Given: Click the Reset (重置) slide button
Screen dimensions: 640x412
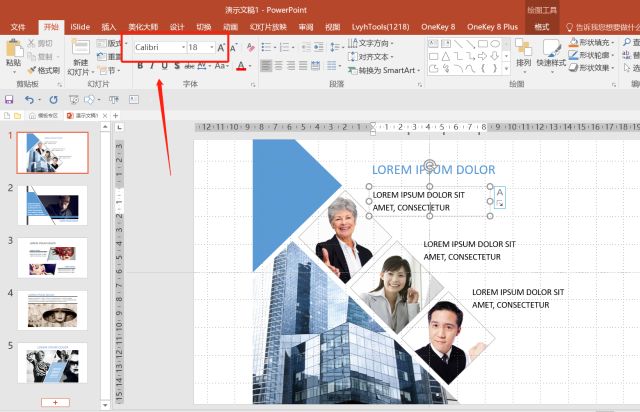Looking at the screenshot, I should click(109, 57).
